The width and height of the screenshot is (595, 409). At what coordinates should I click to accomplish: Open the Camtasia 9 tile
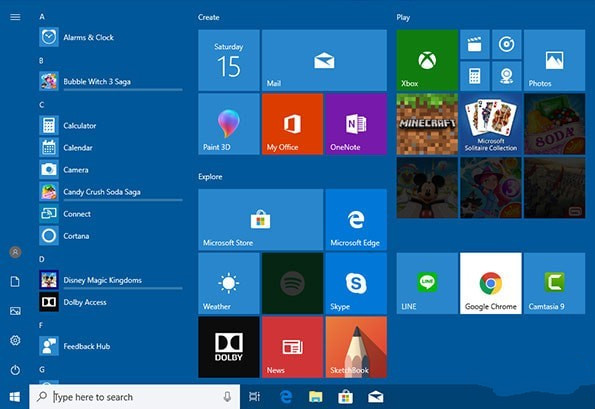(554, 283)
